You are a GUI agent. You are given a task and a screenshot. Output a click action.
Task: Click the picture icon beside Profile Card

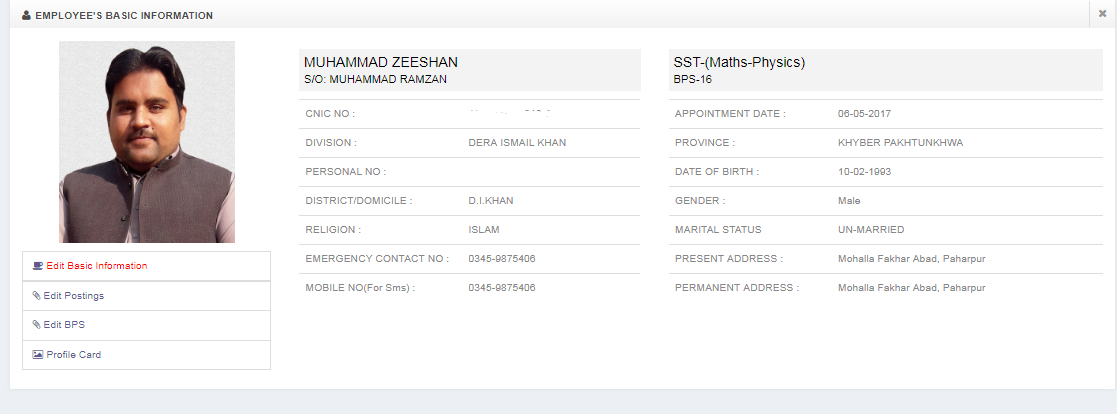[x=38, y=354]
